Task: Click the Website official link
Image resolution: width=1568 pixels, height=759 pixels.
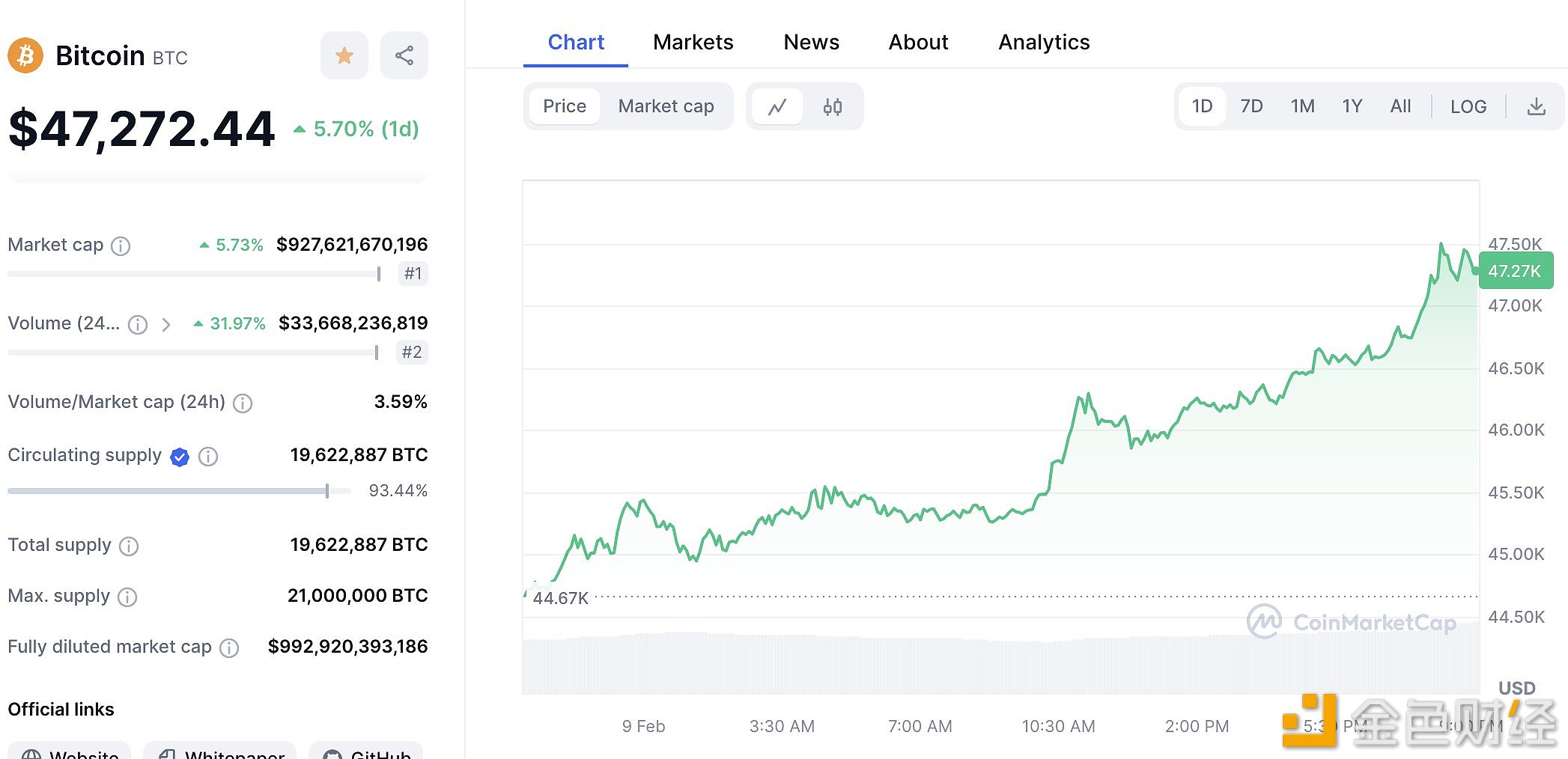Action: (x=69, y=751)
